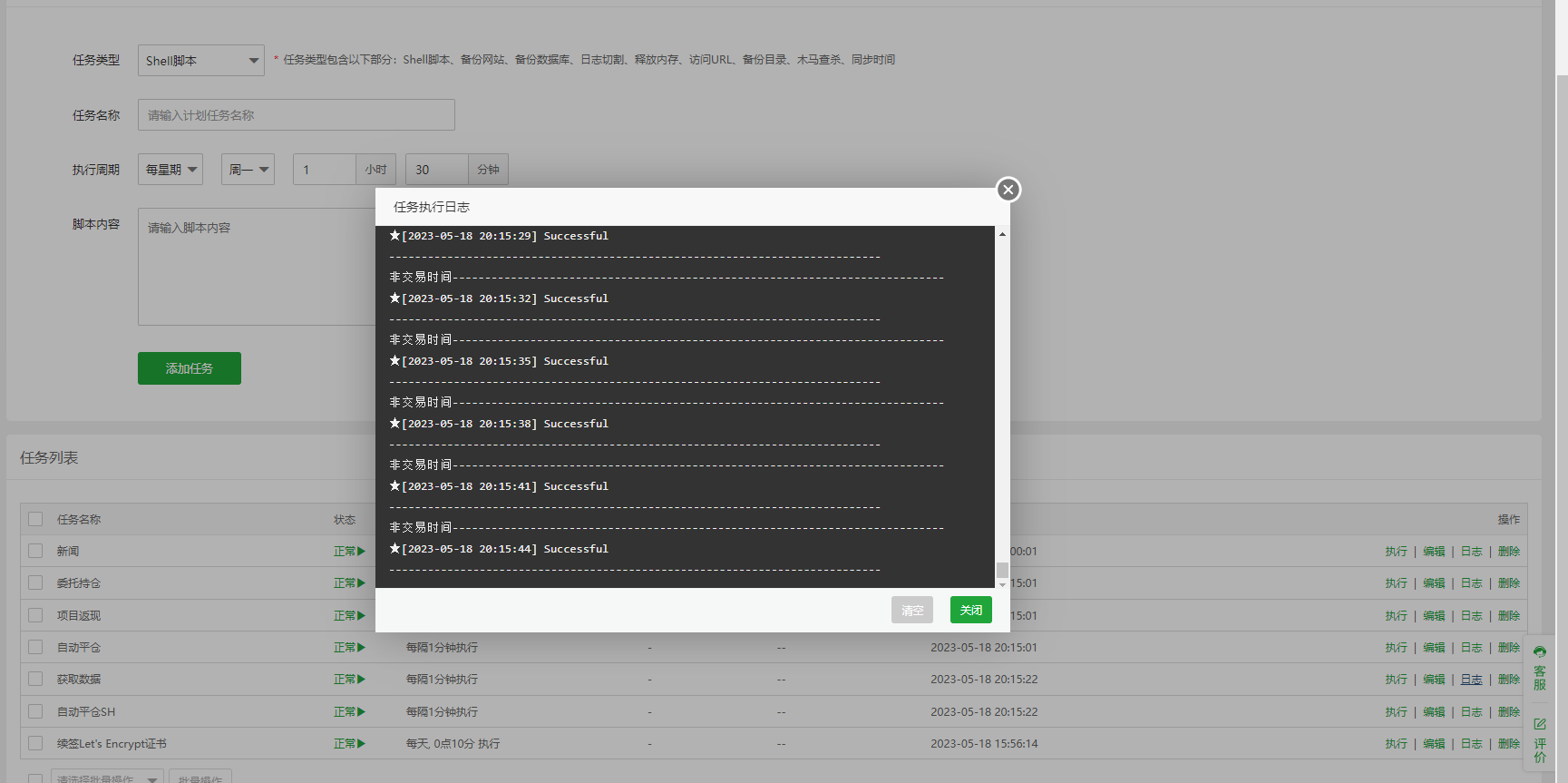This screenshot has height=783, width=1568.
Task: Click 删除 for the 自动平仓SH task
Action: point(1509,712)
